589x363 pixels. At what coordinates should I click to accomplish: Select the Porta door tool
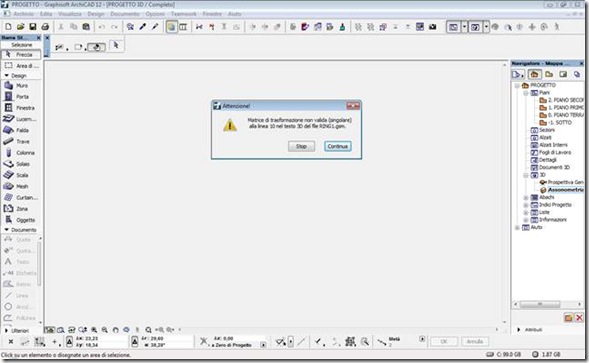pyautogui.click(x=21, y=97)
